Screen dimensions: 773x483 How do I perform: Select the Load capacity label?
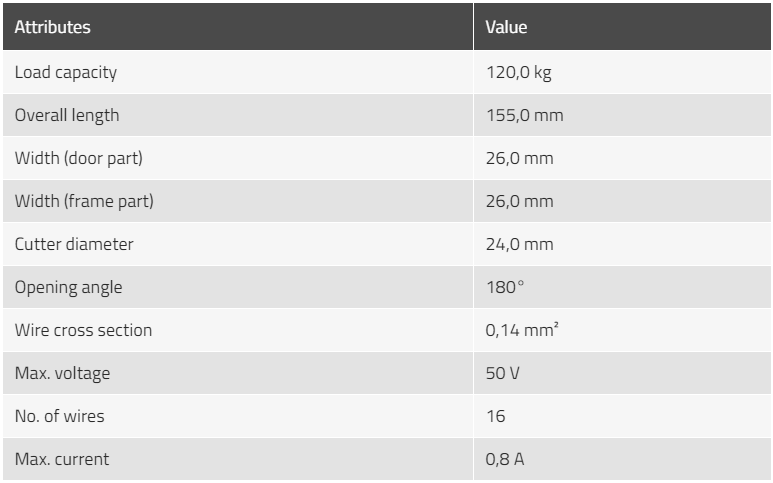pos(66,72)
